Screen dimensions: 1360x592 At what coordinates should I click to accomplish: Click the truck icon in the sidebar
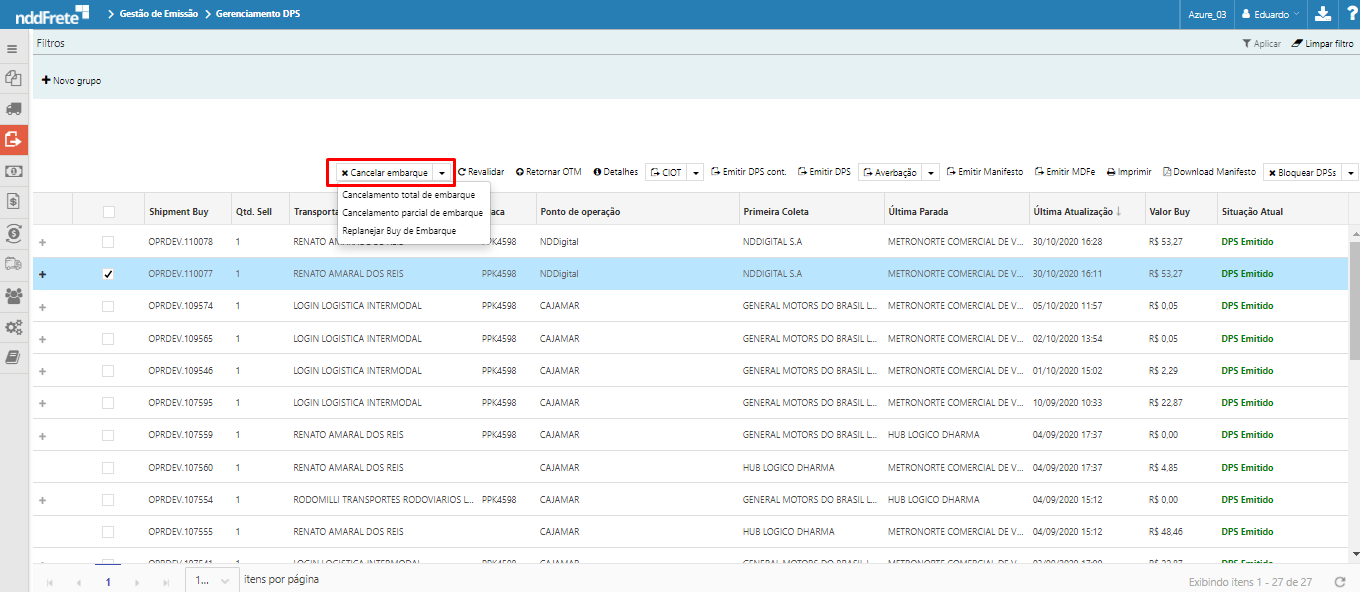[x=14, y=108]
